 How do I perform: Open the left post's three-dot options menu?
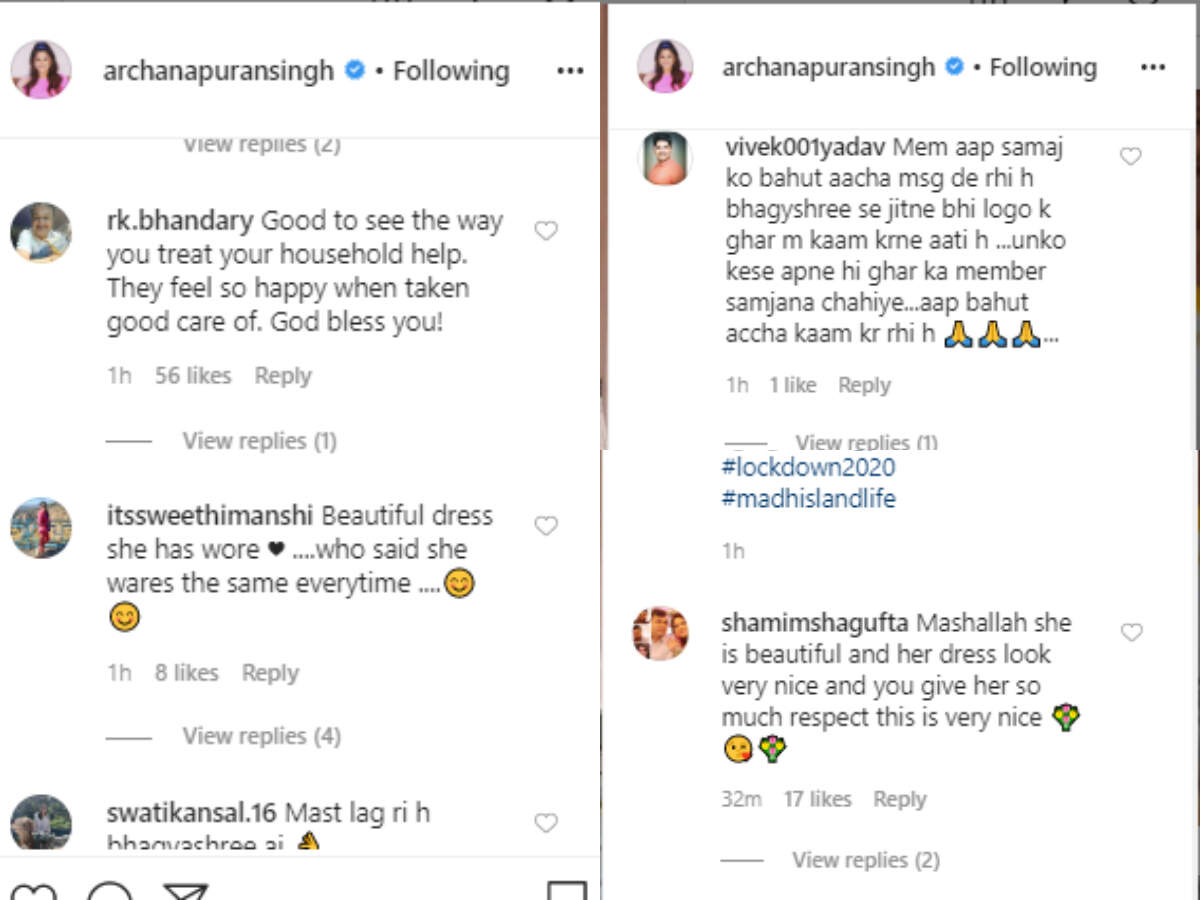[570, 71]
